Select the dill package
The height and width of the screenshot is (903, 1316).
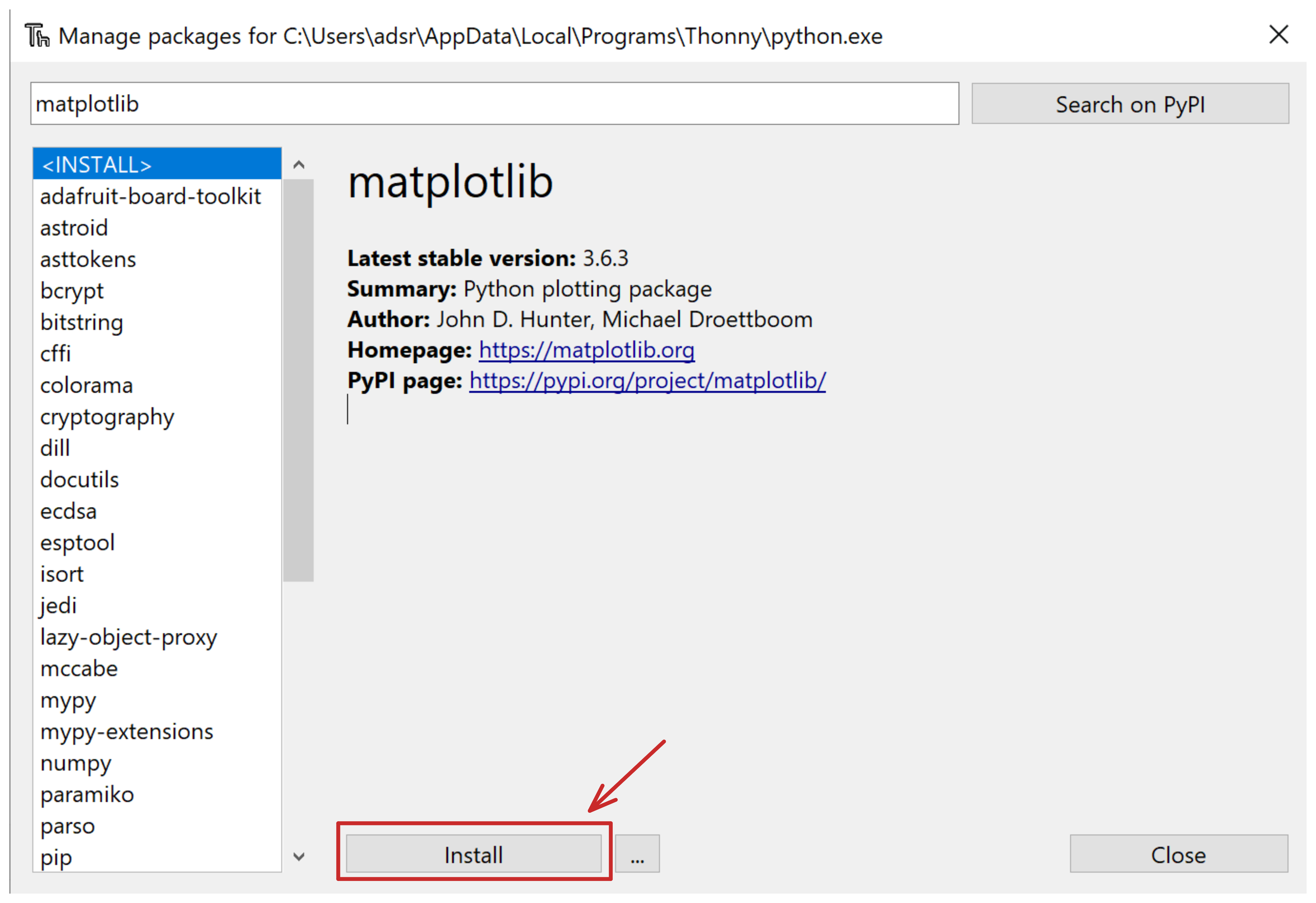[157, 448]
